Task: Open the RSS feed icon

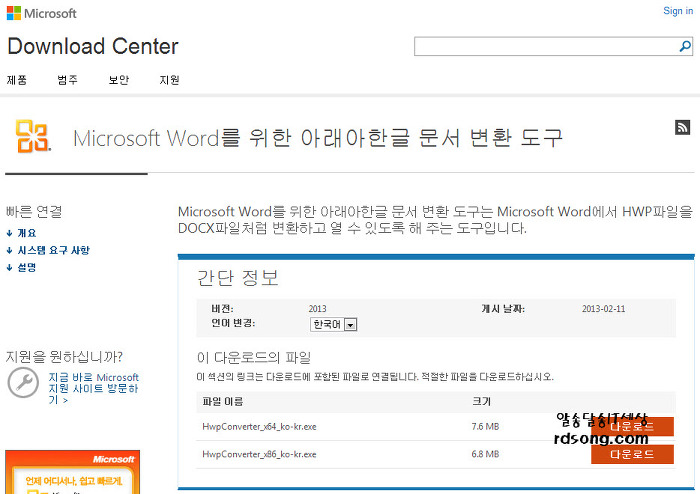Action: [x=682, y=127]
